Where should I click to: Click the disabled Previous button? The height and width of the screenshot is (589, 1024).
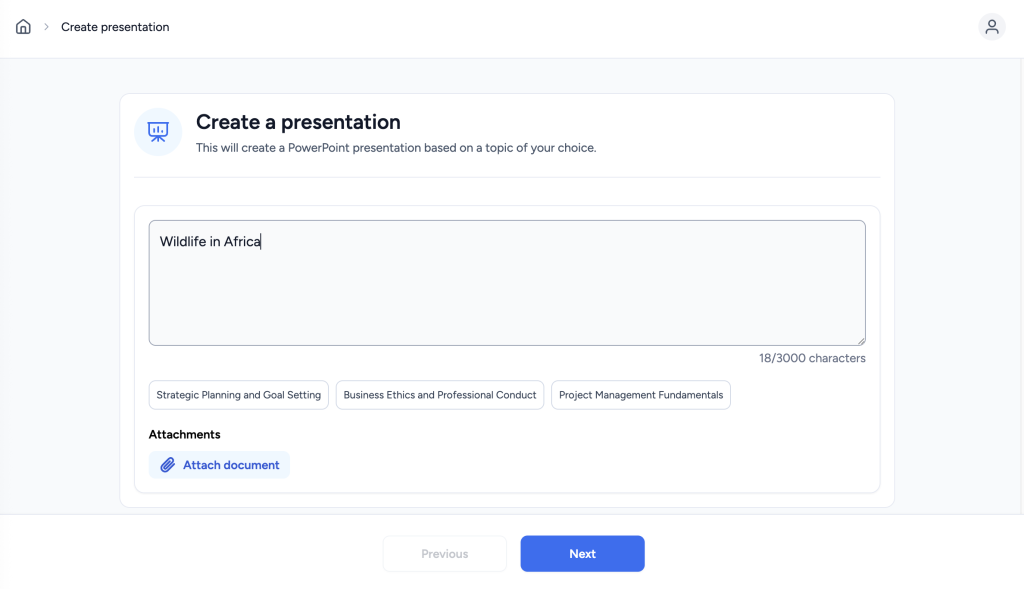click(445, 554)
